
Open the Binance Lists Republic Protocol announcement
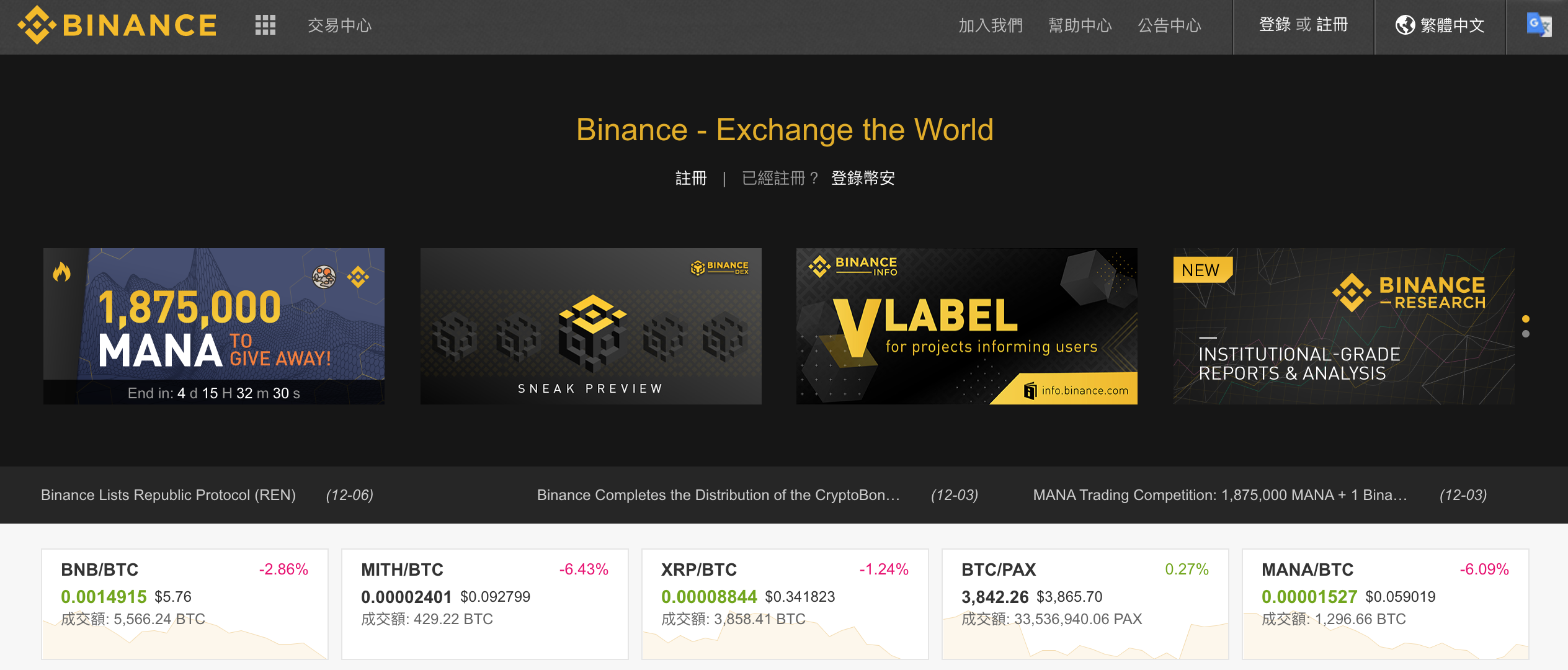pos(168,495)
